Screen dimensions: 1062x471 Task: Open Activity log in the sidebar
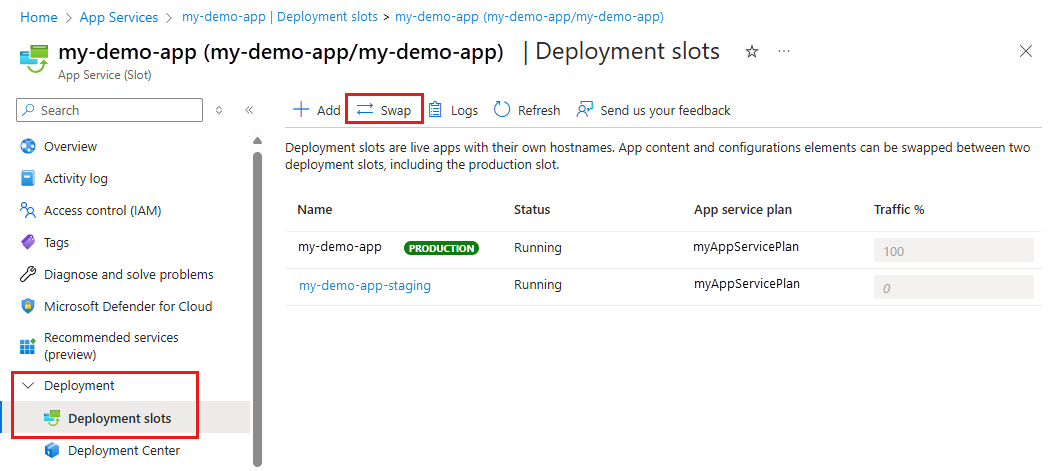76,178
